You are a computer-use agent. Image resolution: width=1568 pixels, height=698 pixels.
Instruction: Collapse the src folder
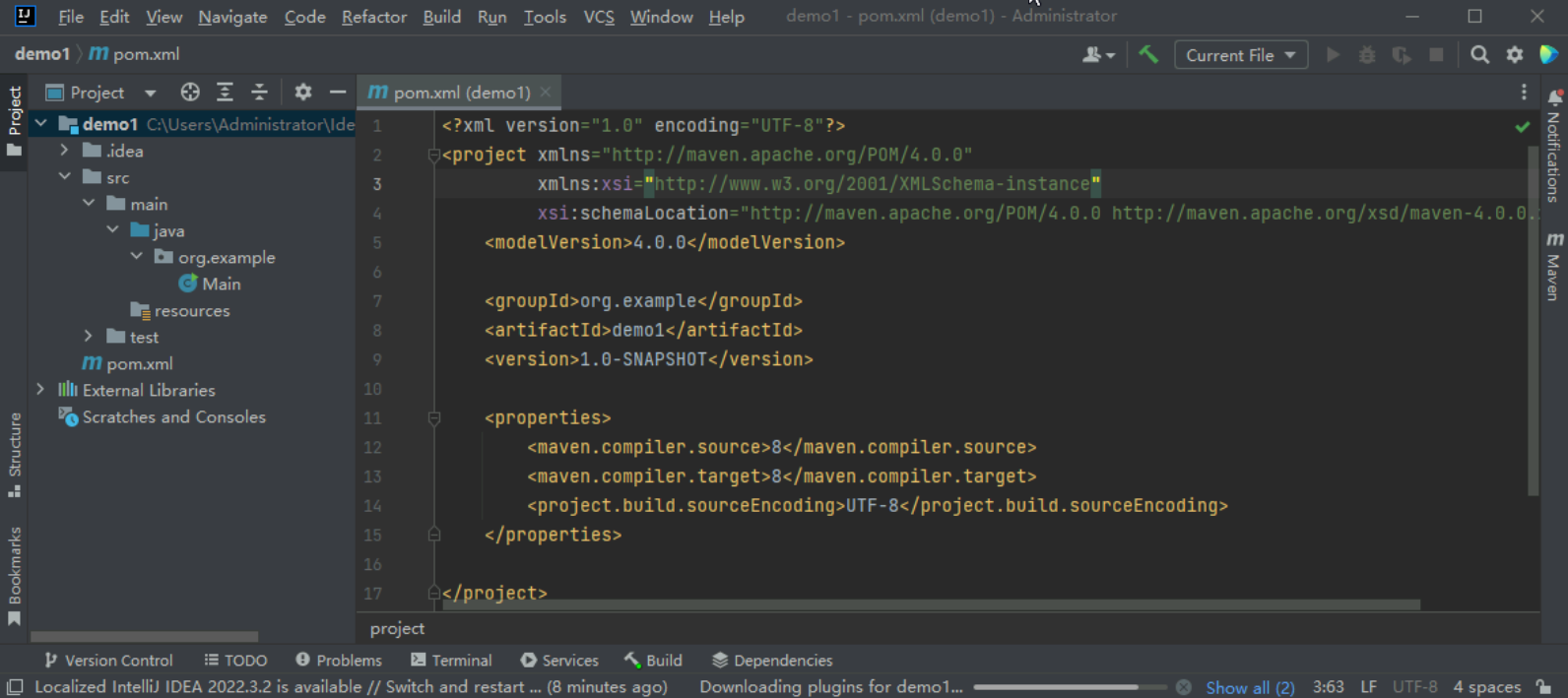pos(65,177)
